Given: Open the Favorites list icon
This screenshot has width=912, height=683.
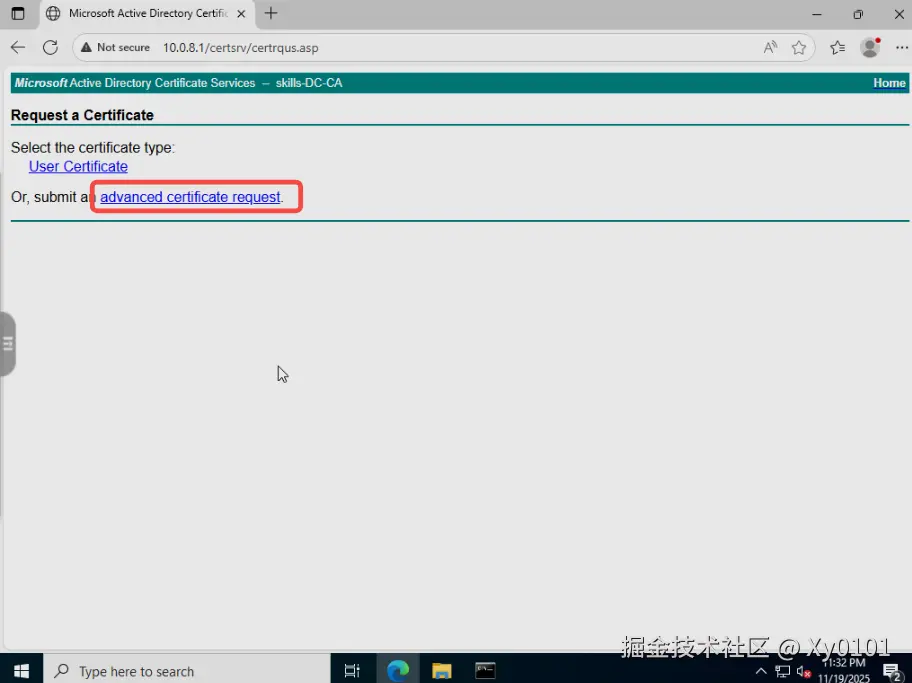Looking at the screenshot, I should [x=838, y=48].
